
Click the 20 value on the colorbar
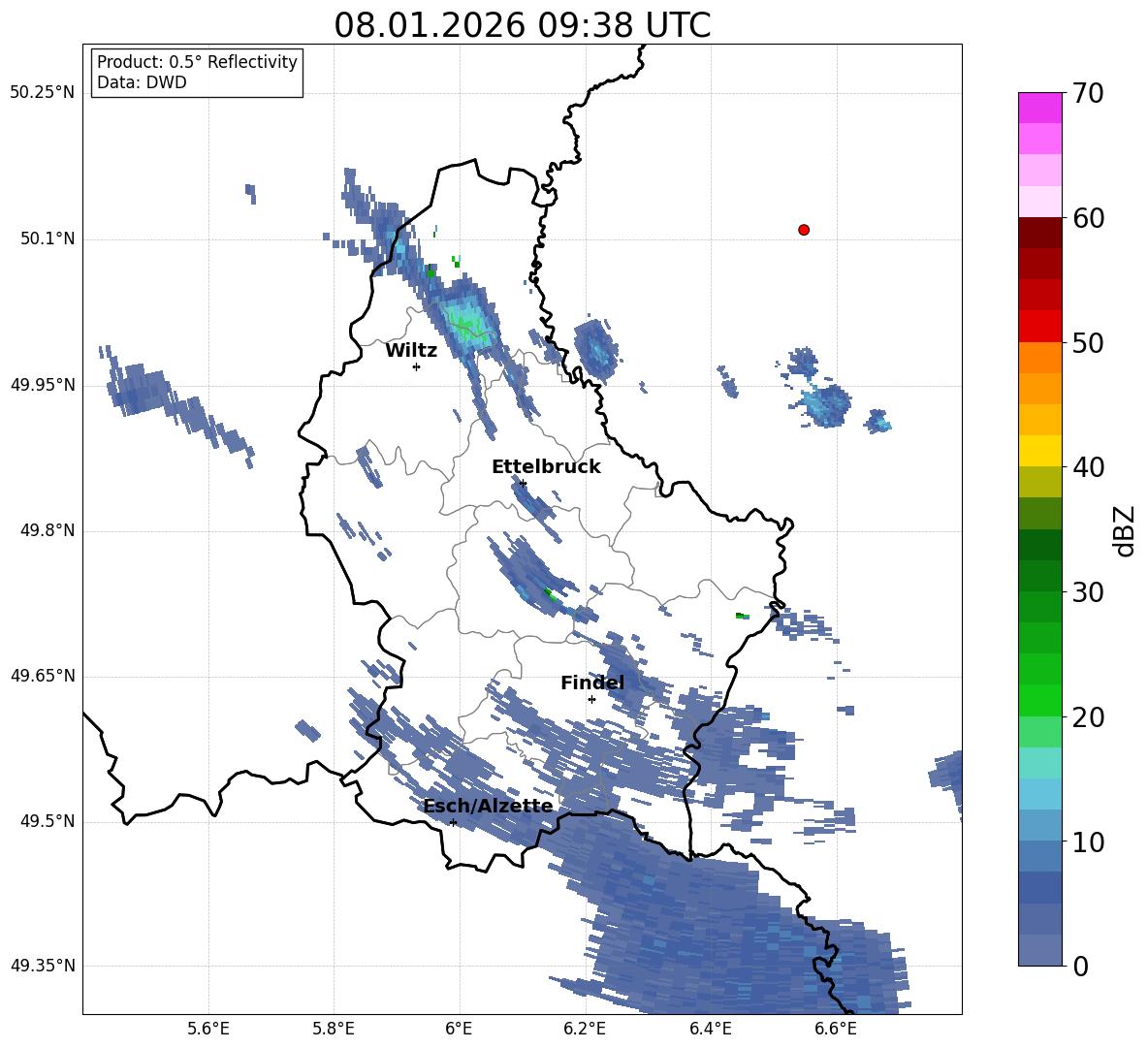point(1088,717)
